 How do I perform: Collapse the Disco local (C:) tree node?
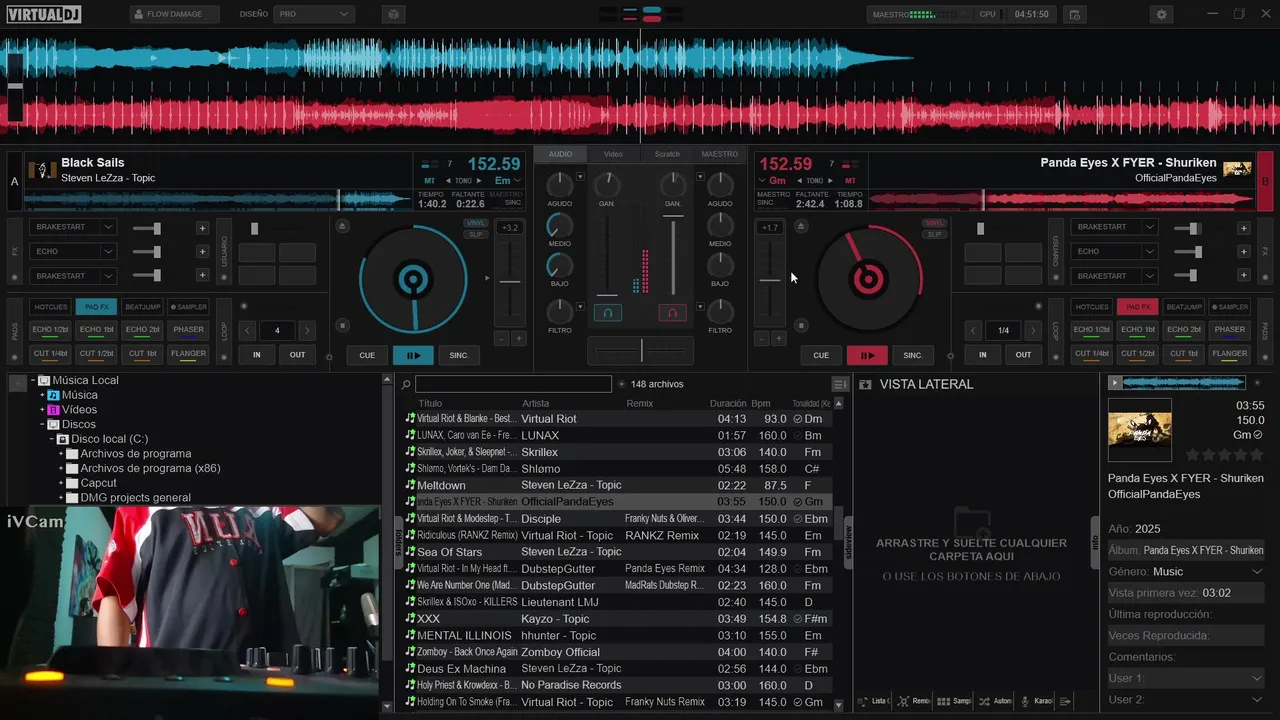point(51,439)
